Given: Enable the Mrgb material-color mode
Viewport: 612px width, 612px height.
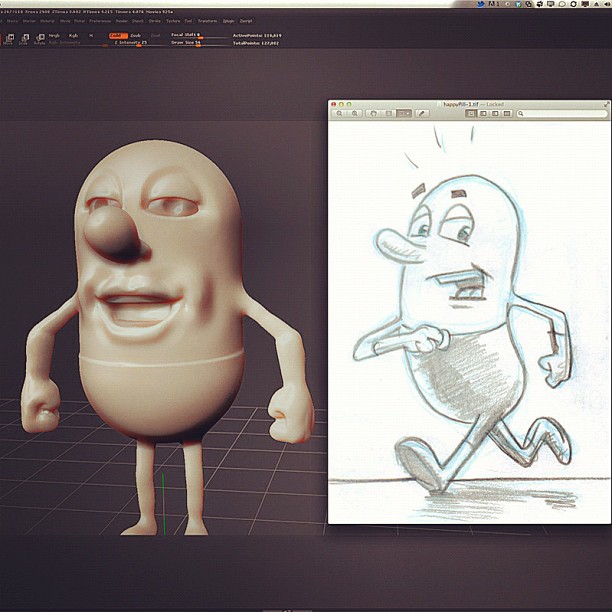Looking at the screenshot, I should [x=54, y=36].
